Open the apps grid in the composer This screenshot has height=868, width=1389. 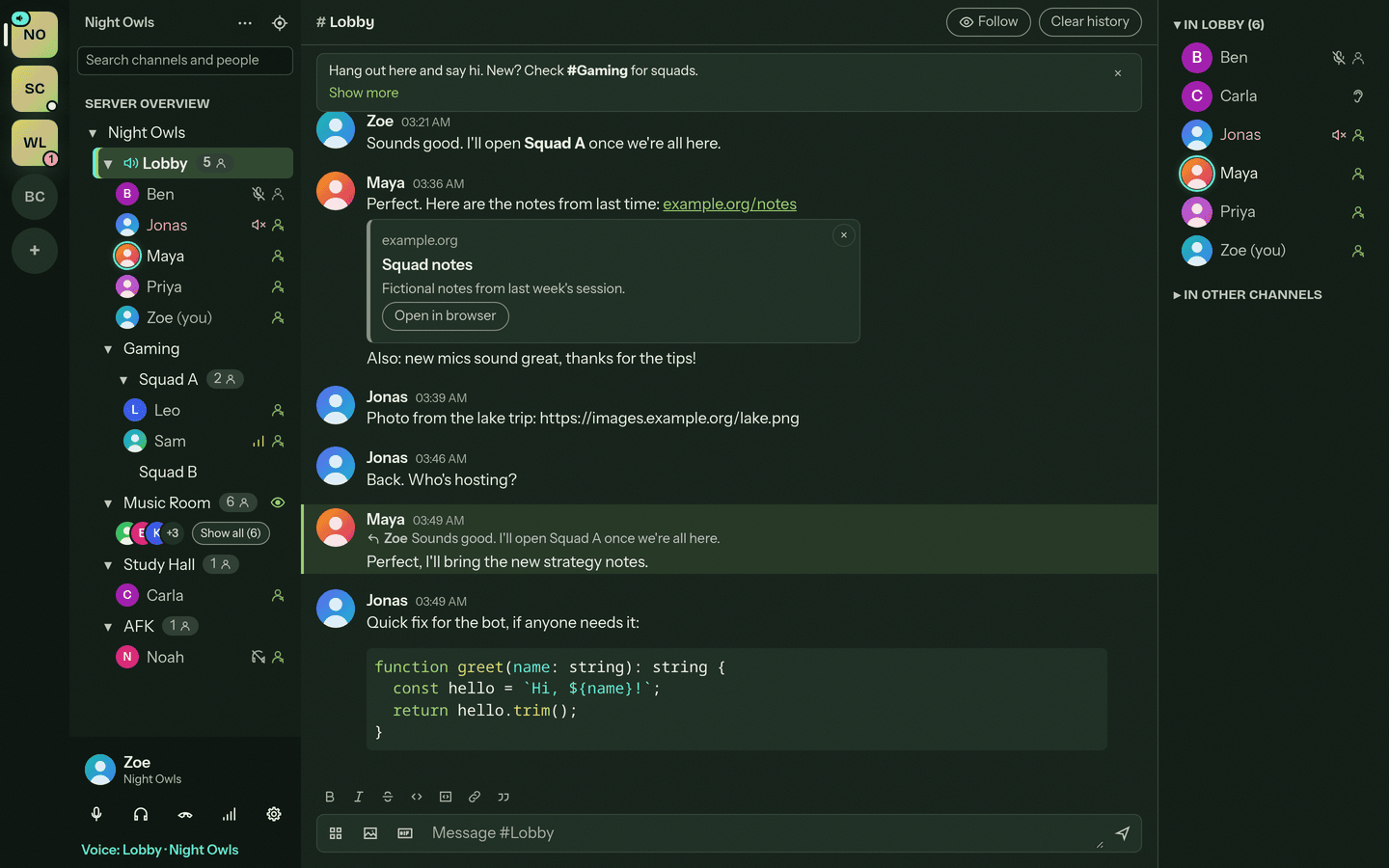(336, 833)
